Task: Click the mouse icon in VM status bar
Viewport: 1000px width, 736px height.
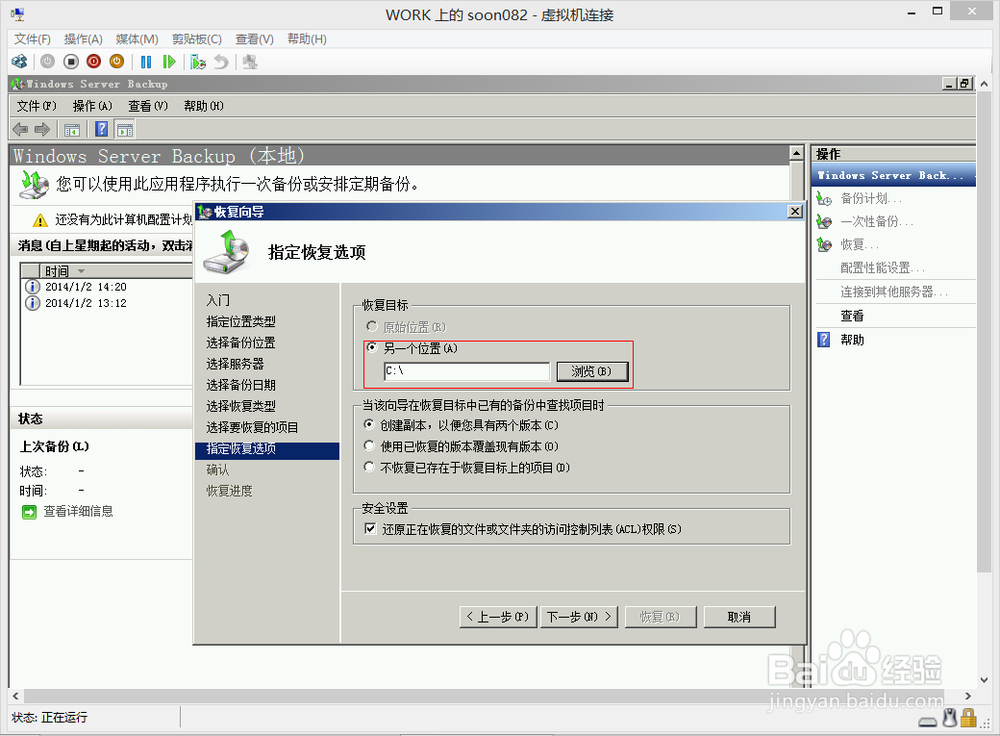Action: 950,718
